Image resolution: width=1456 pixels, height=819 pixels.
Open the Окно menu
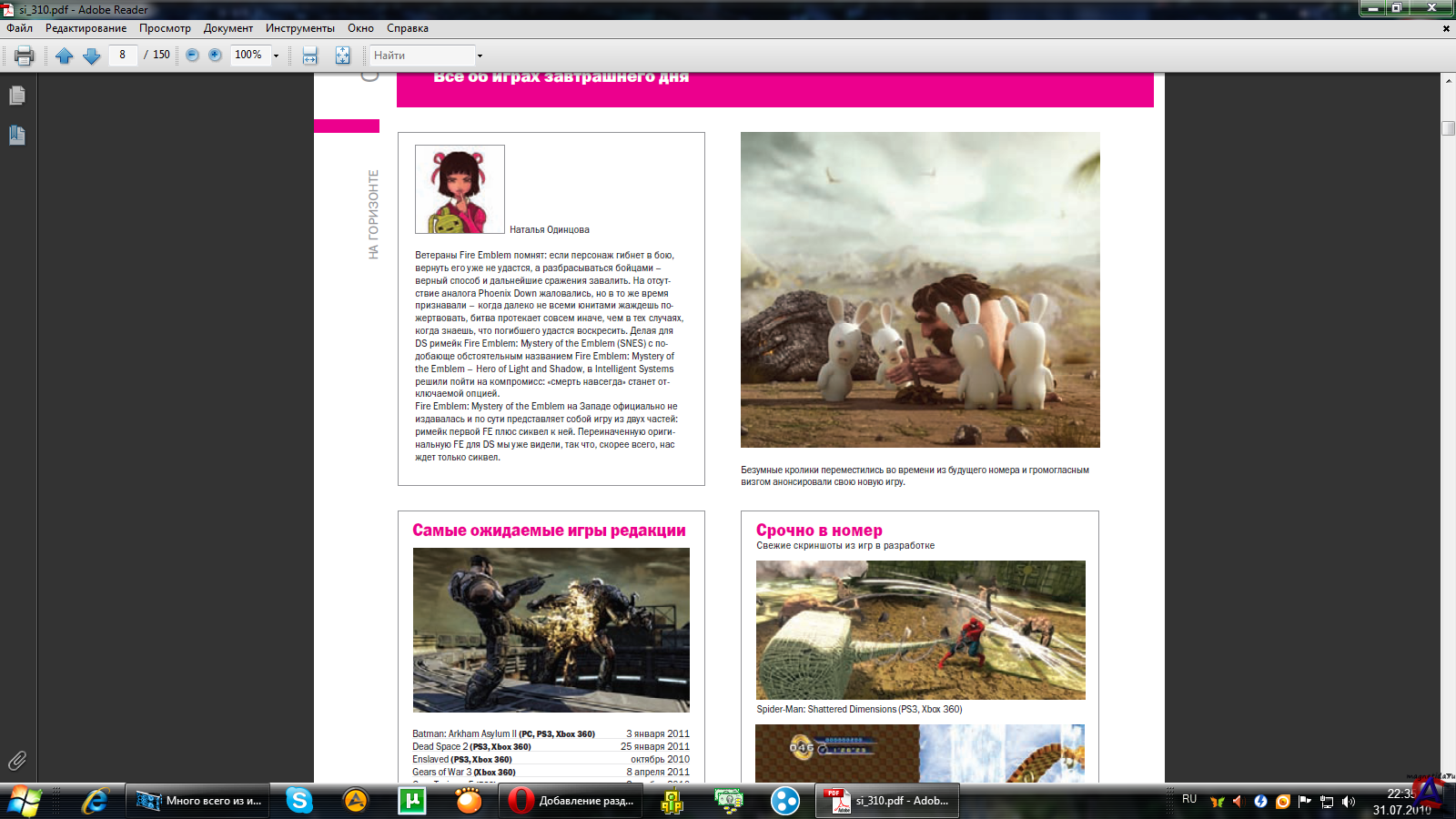click(x=360, y=28)
